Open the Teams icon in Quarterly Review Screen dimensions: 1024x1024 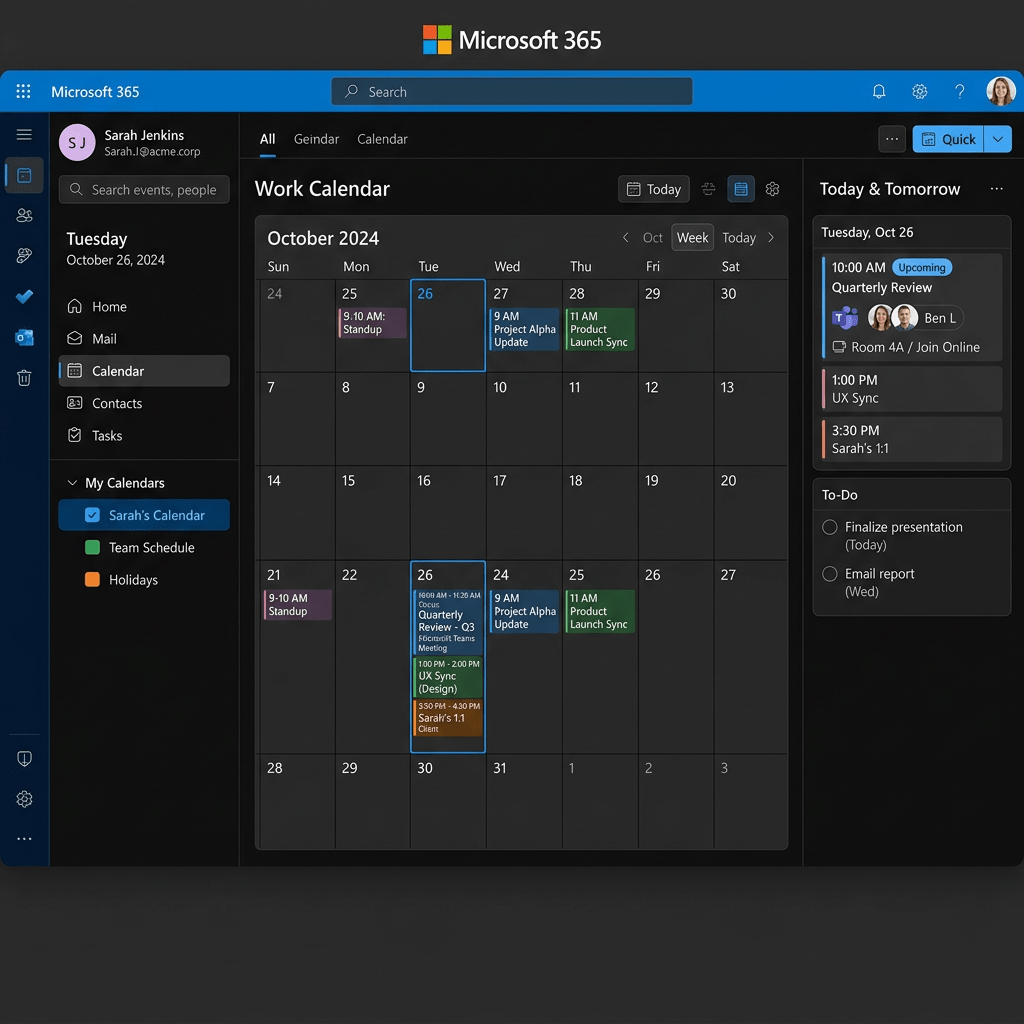[x=844, y=318]
